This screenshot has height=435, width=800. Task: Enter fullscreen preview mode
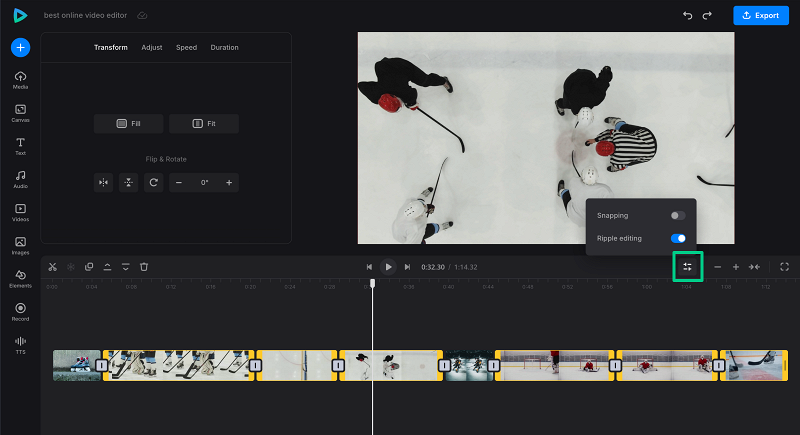pyautogui.click(x=784, y=267)
